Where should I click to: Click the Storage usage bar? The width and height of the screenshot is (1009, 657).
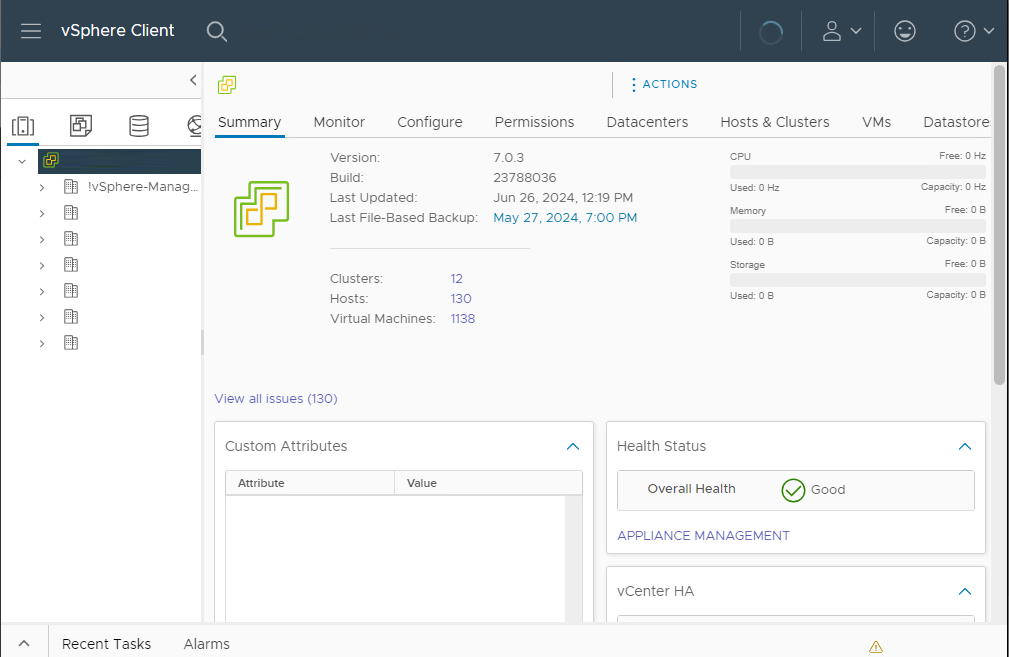click(857, 280)
